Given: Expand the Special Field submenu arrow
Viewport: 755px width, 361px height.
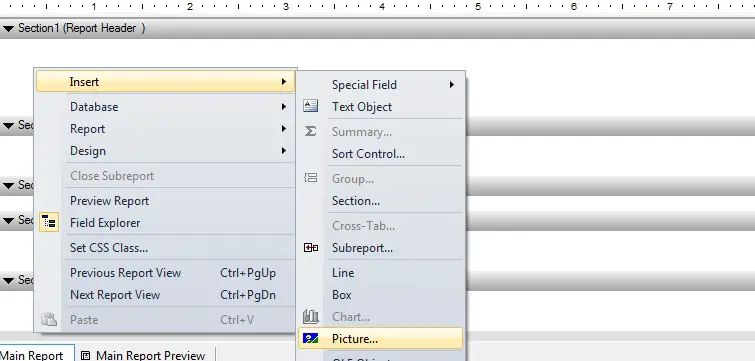Looking at the screenshot, I should click(x=452, y=85).
